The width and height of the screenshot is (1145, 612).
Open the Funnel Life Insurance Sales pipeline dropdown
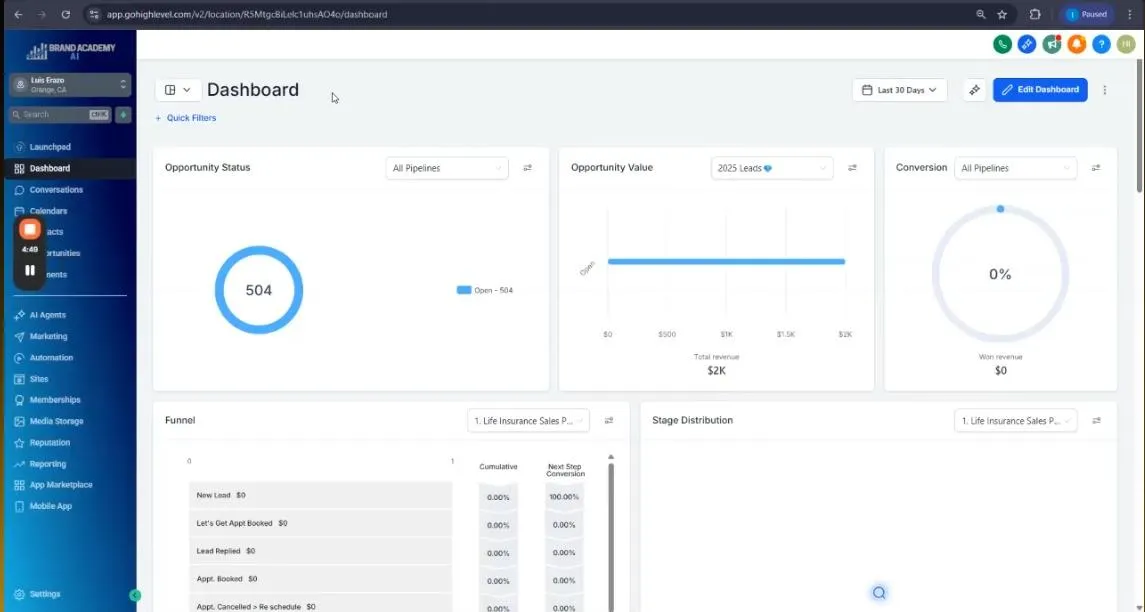point(528,421)
